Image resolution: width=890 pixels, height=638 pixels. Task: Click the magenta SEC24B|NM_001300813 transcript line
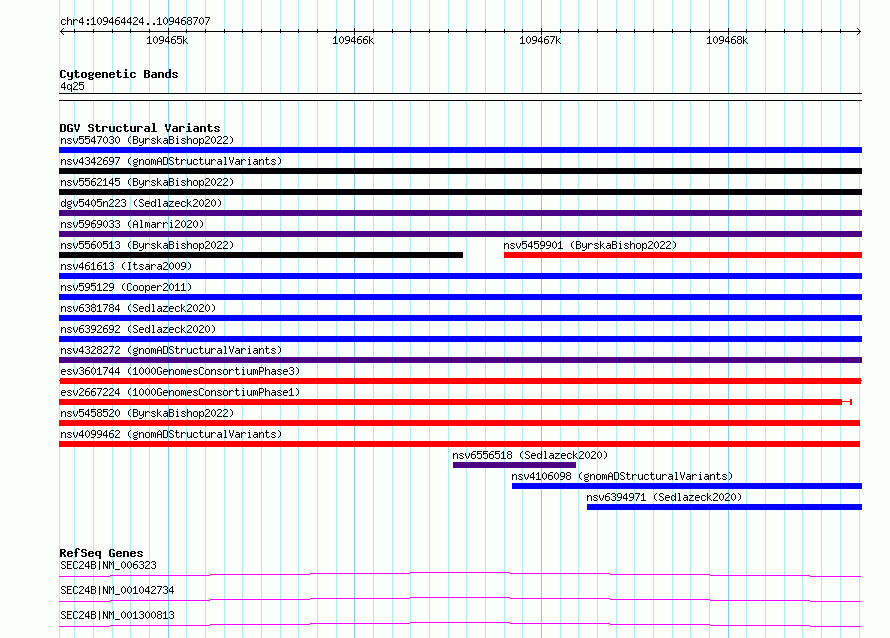(x=460, y=624)
